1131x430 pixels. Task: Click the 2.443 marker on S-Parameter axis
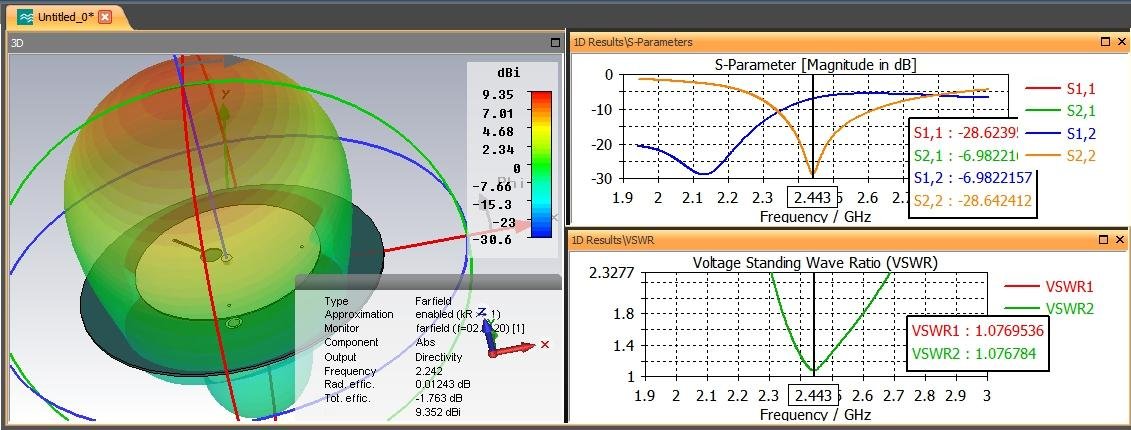click(x=813, y=197)
